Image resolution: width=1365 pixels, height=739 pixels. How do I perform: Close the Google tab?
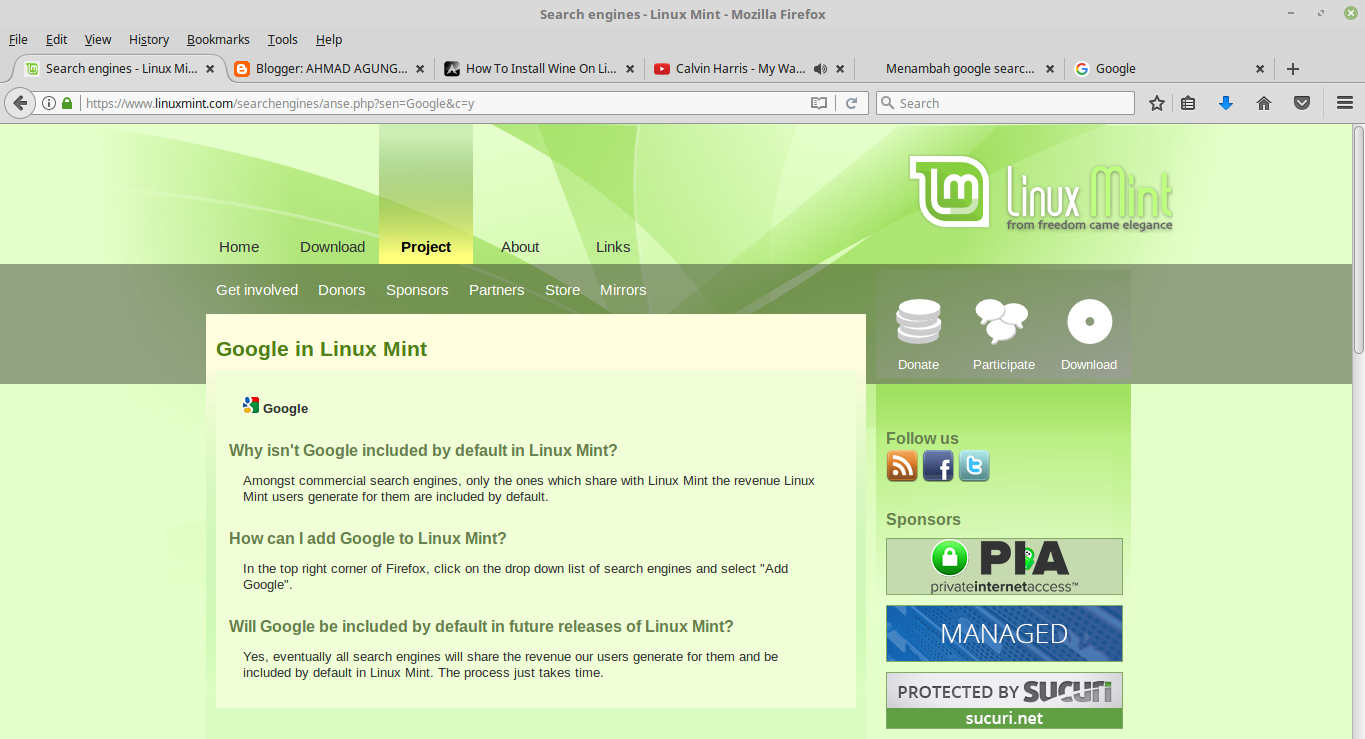click(x=1260, y=69)
